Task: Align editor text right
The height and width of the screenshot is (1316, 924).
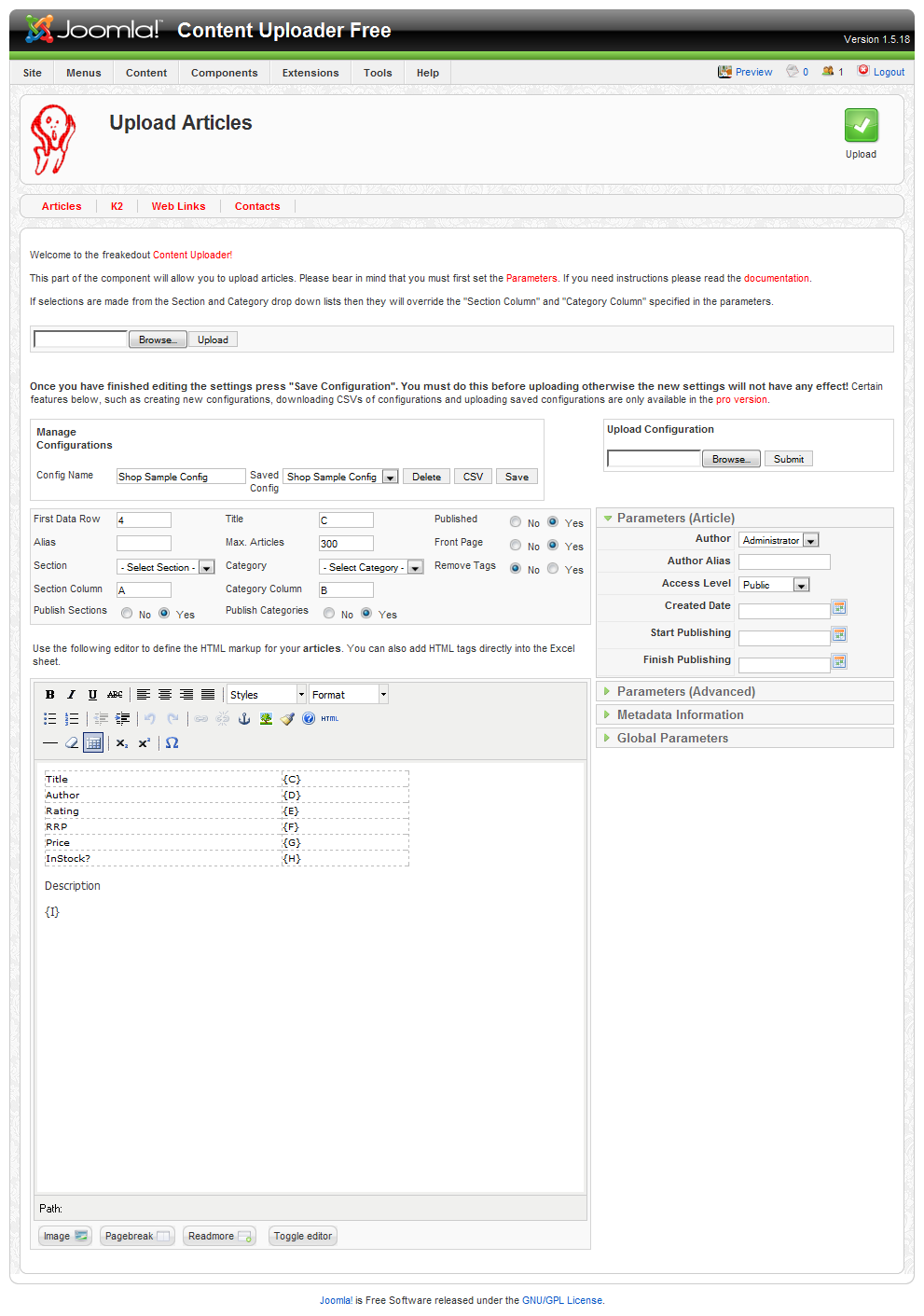Action: [186, 694]
